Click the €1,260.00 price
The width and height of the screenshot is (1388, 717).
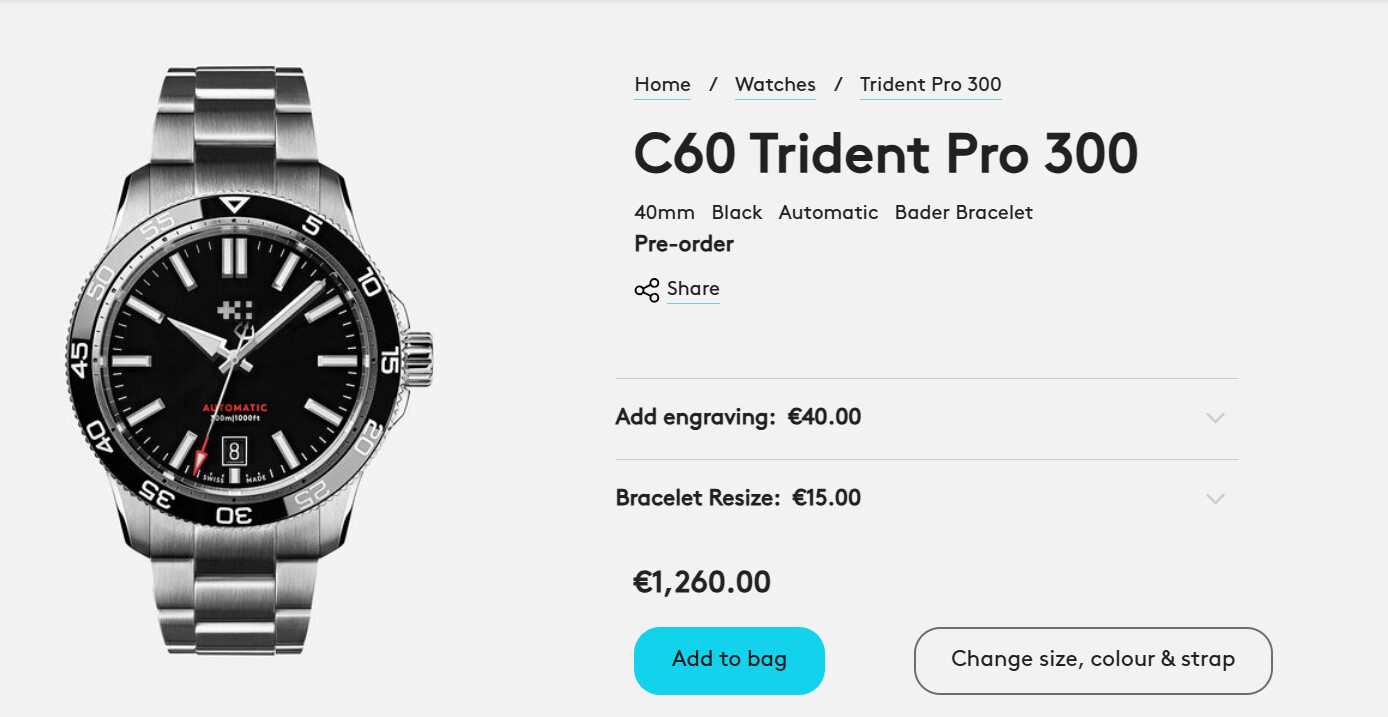point(702,582)
